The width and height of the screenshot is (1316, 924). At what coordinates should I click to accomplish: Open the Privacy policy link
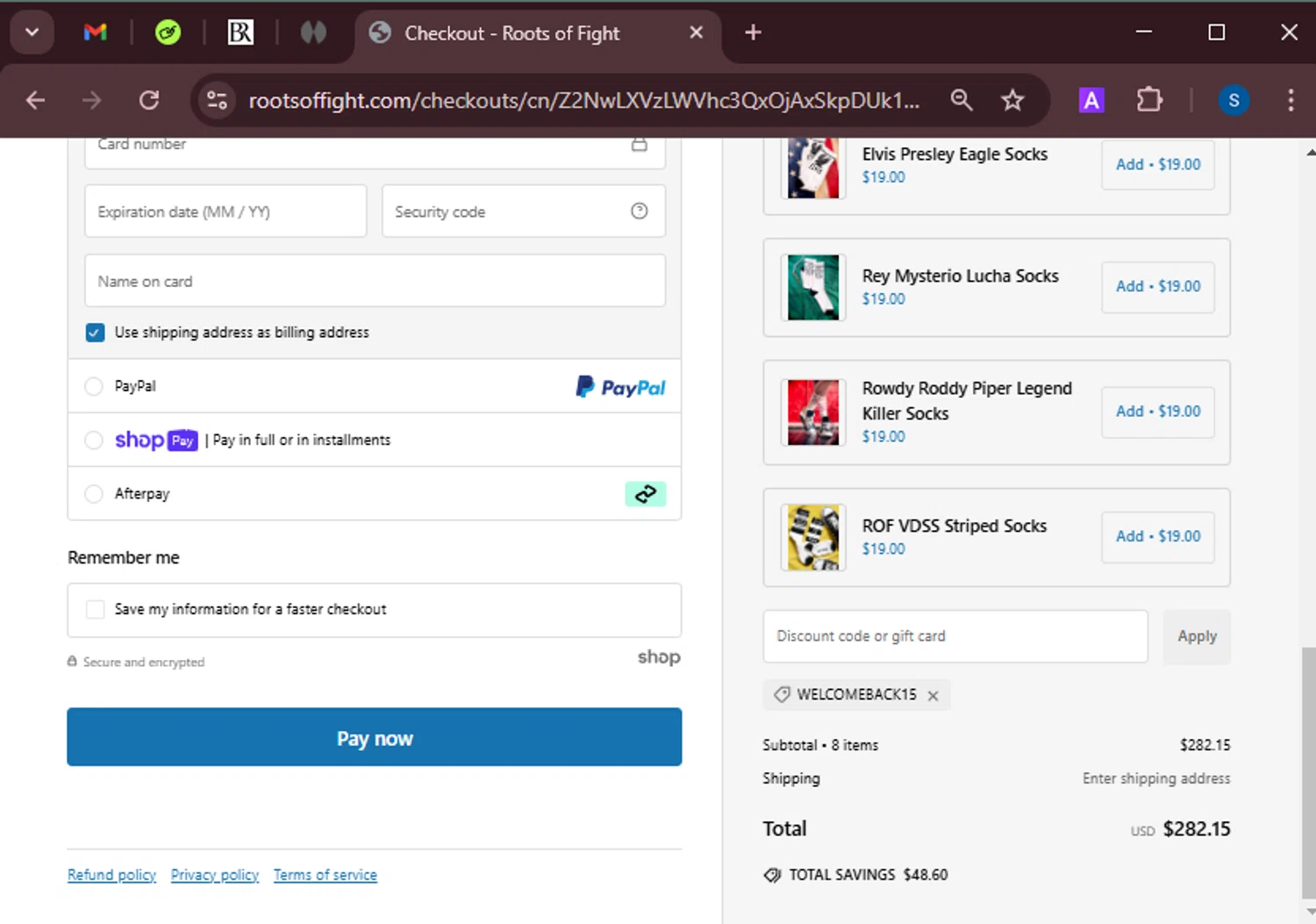[x=215, y=875]
